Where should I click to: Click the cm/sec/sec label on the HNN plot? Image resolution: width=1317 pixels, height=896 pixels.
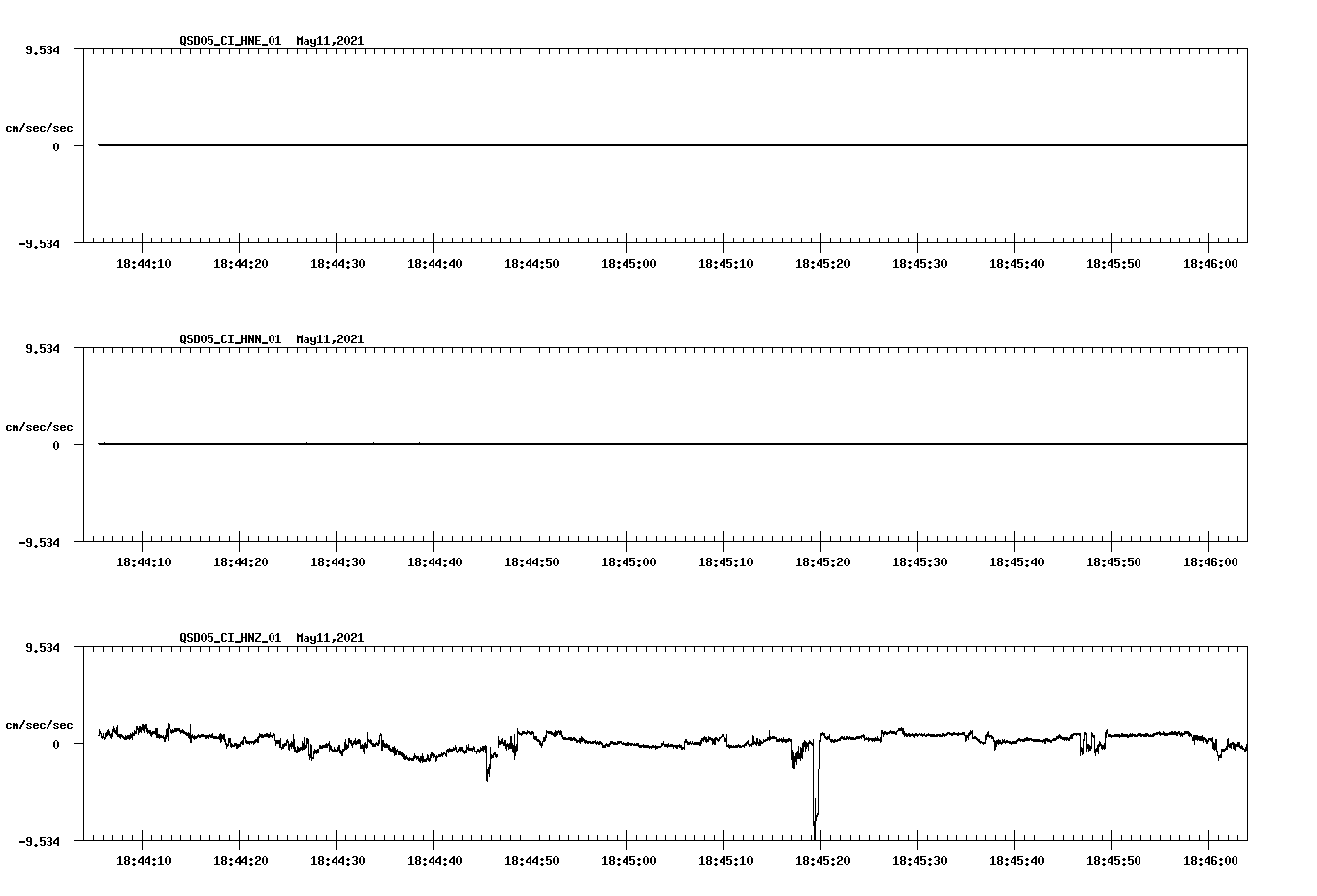point(40,426)
